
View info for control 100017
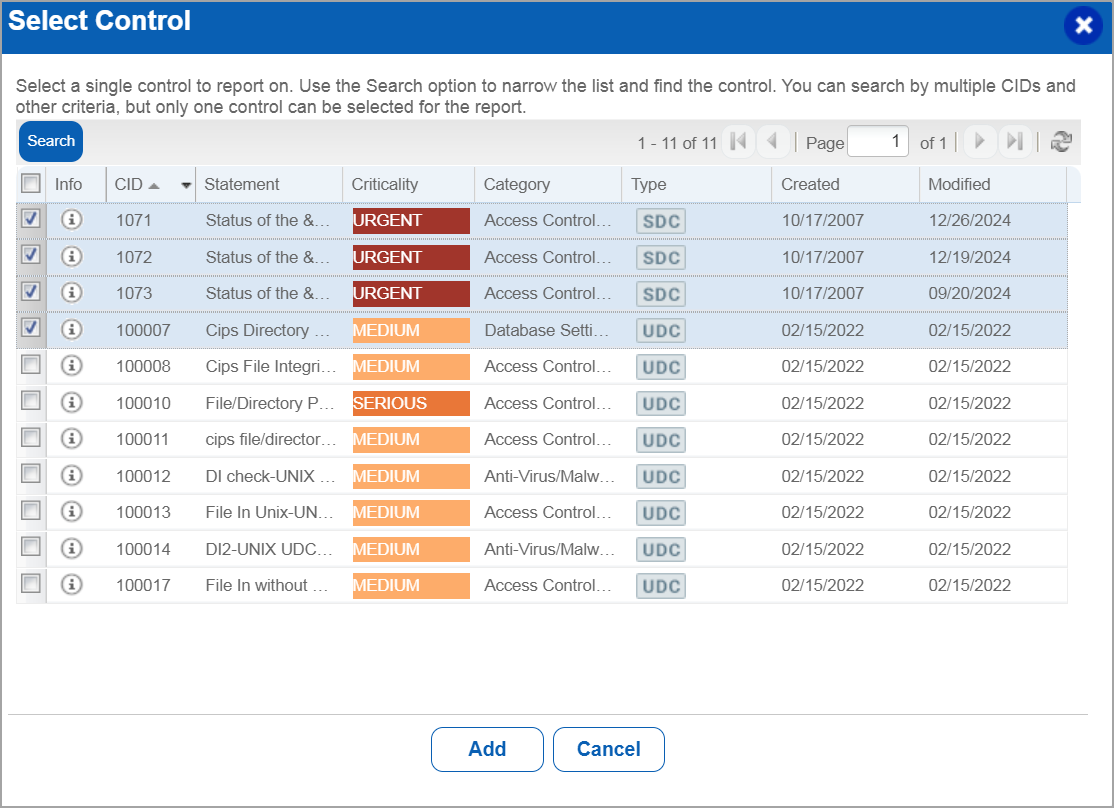71,585
